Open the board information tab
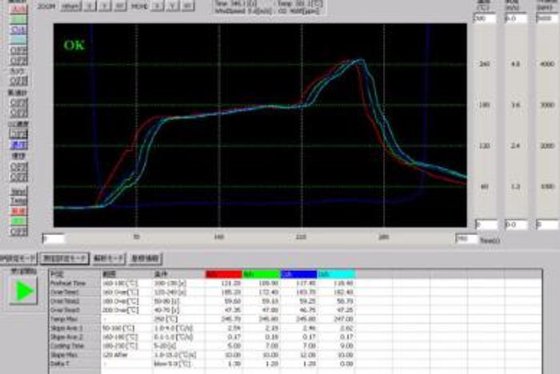560x374 pixels. coord(145,258)
